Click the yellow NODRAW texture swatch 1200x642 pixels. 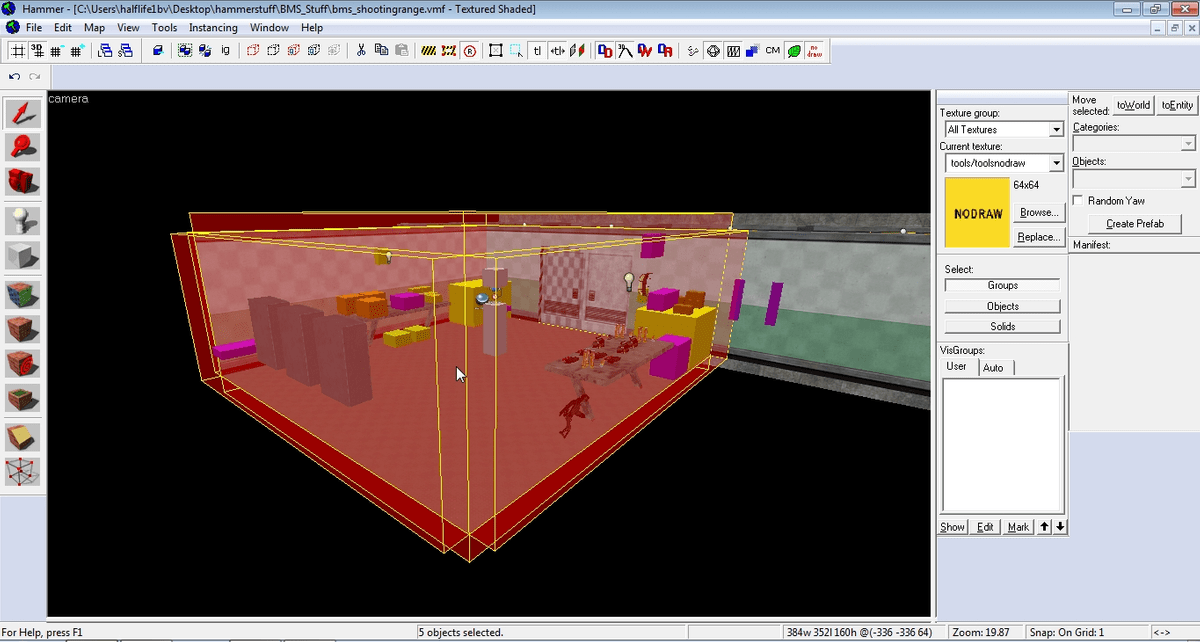point(977,213)
